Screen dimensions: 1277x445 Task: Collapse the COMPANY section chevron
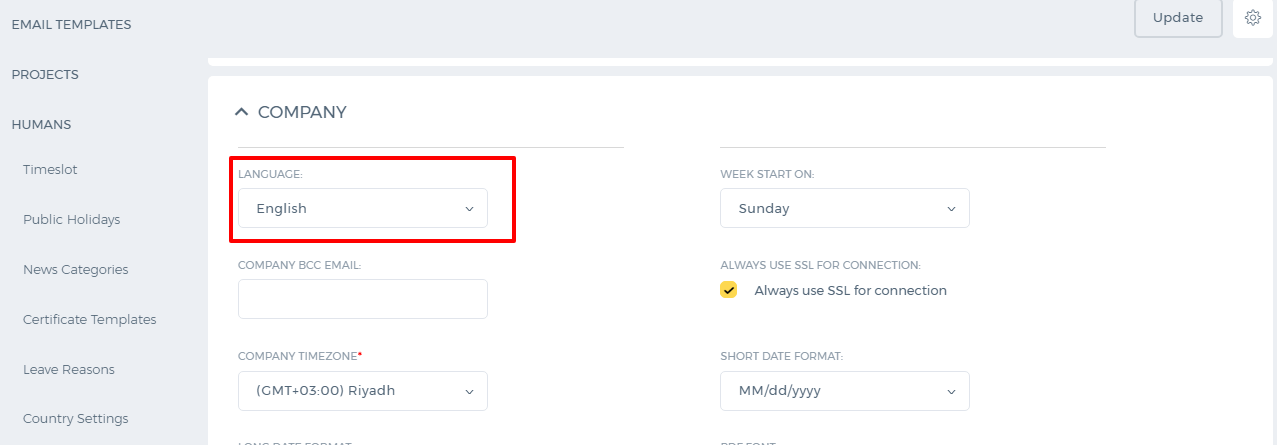241,112
